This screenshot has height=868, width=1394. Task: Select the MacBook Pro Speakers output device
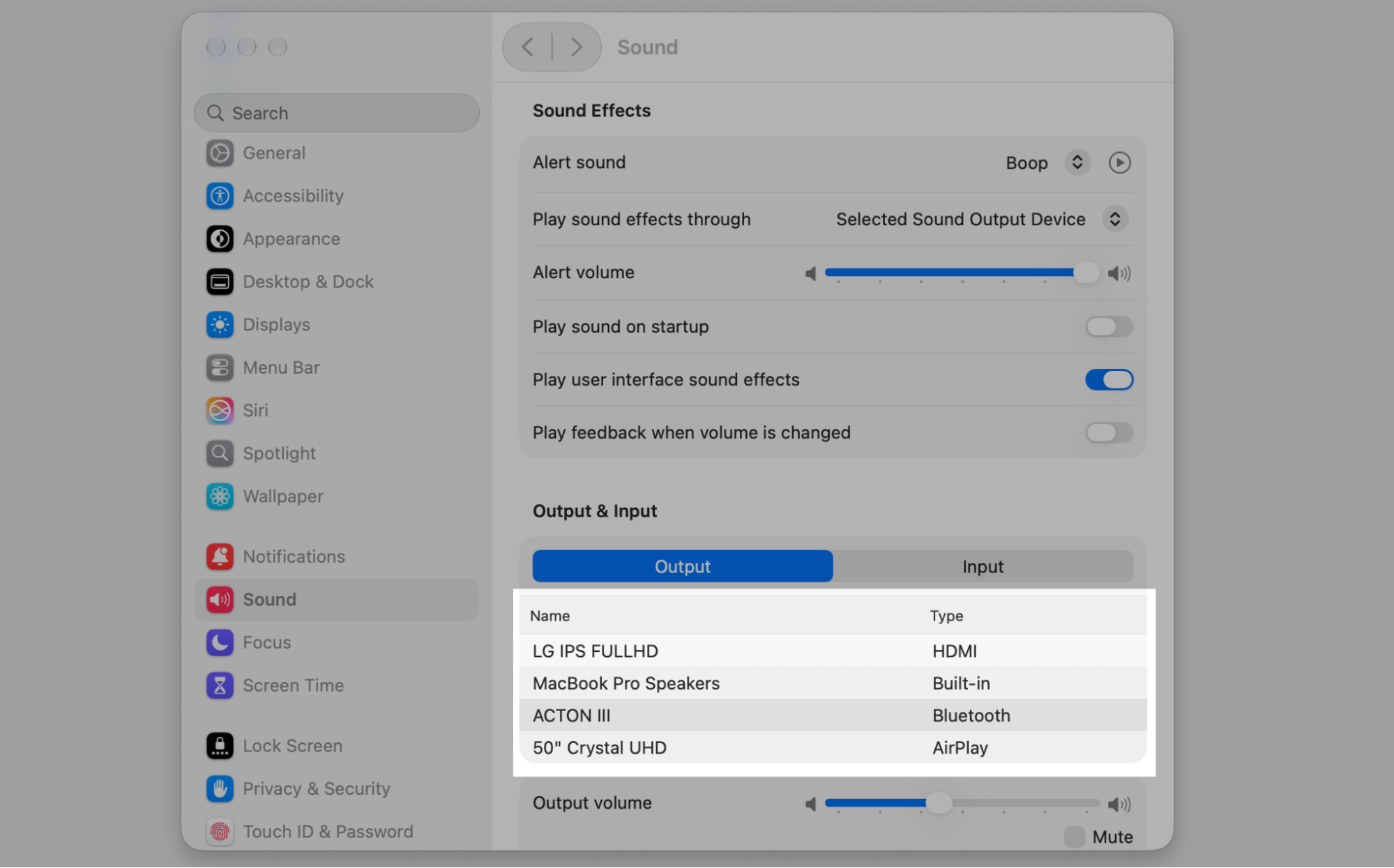tap(833, 683)
